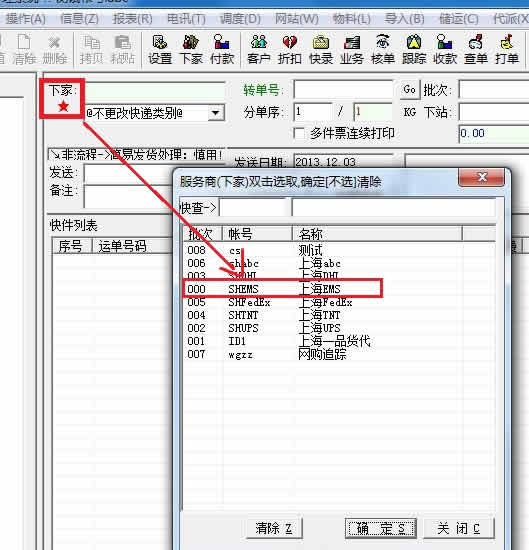Click the 批次 input field
529x550 pixels.
coord(494,90)
